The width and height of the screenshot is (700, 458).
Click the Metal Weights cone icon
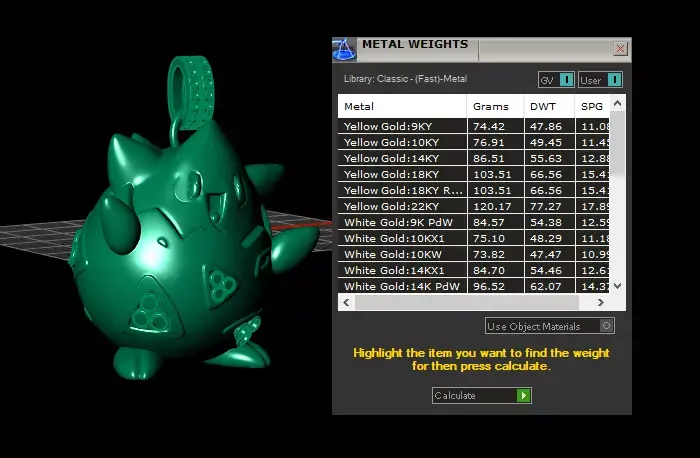344,50
